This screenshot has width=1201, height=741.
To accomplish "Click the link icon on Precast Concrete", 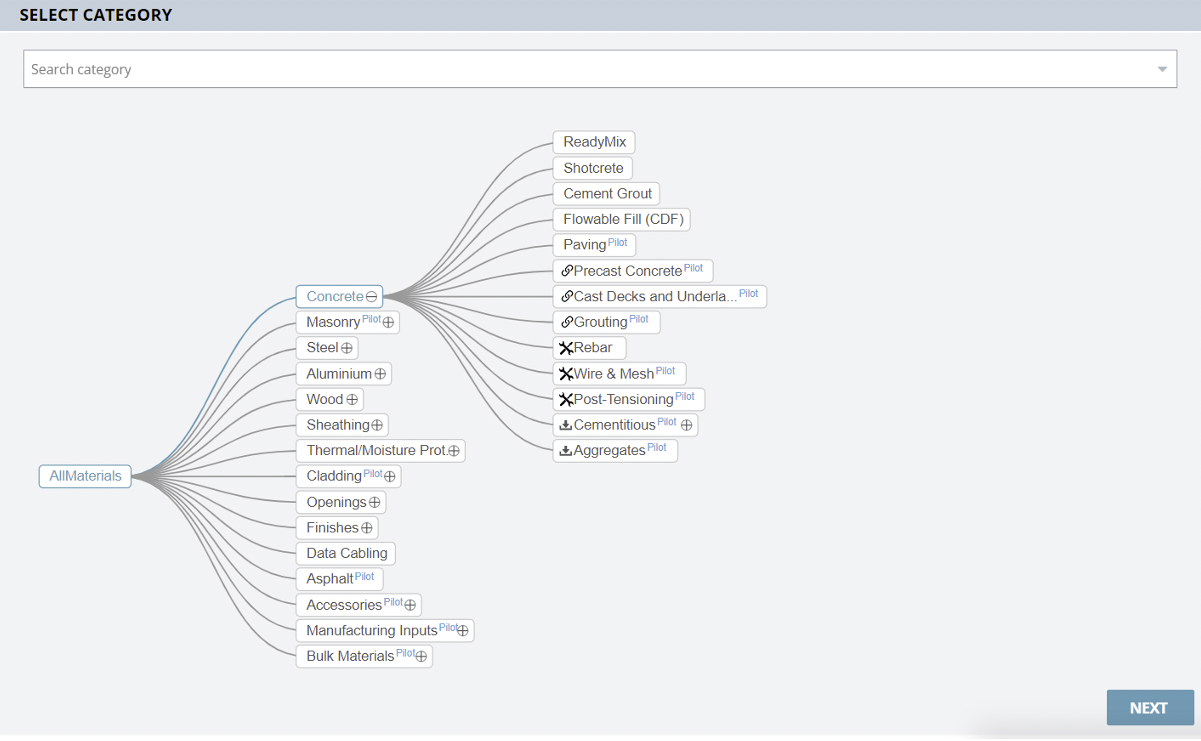I will click(567, 271).
